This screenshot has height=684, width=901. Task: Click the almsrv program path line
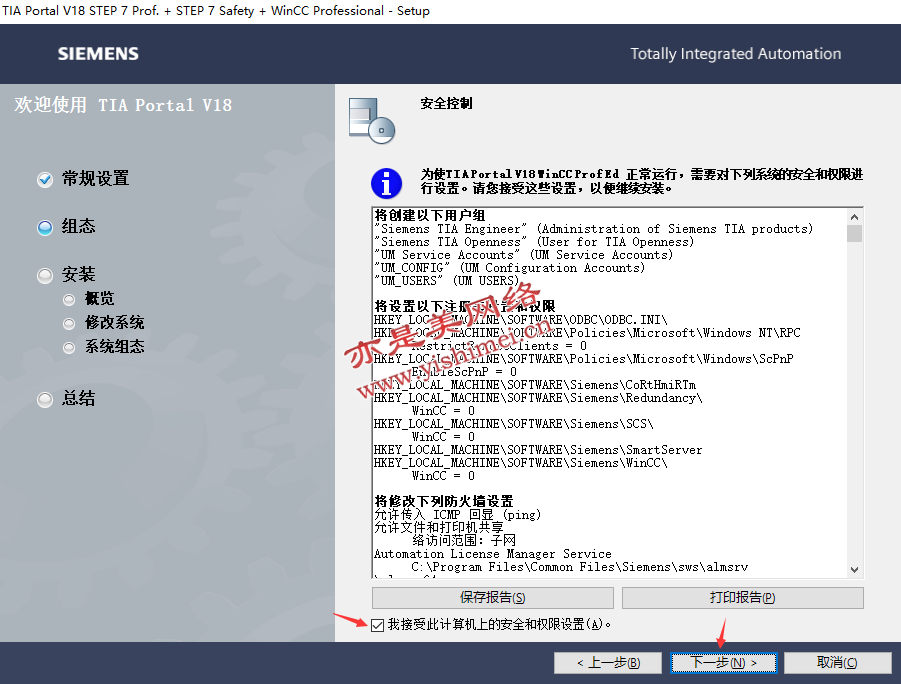579,567
